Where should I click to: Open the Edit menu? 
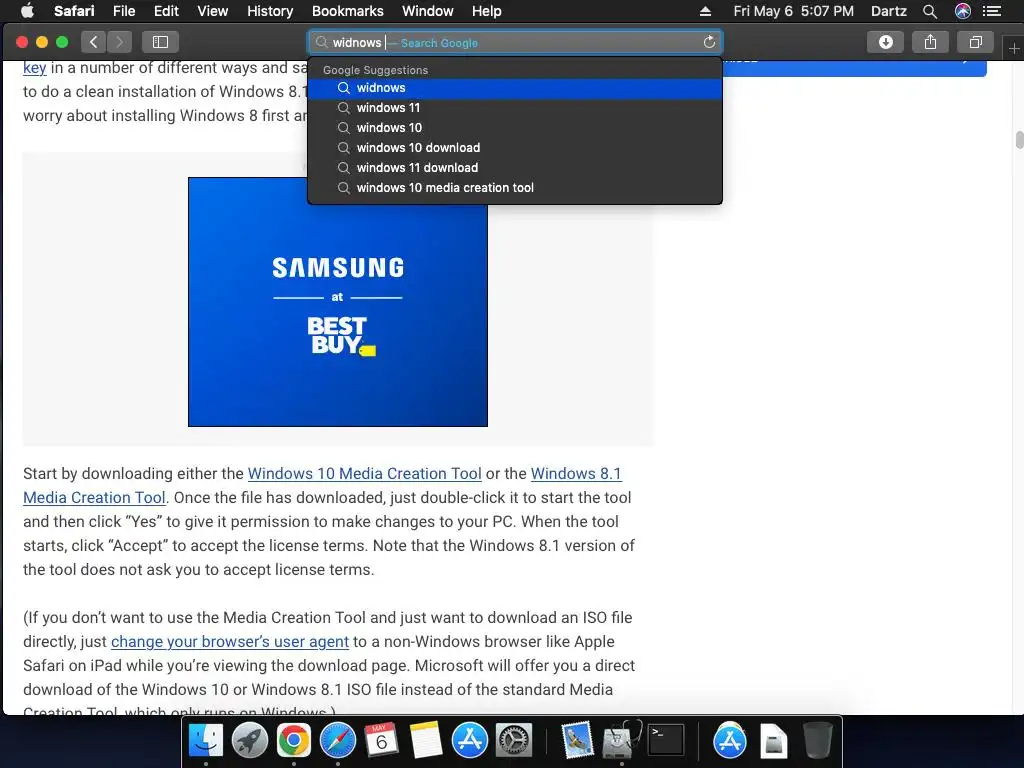click(166, 11)
